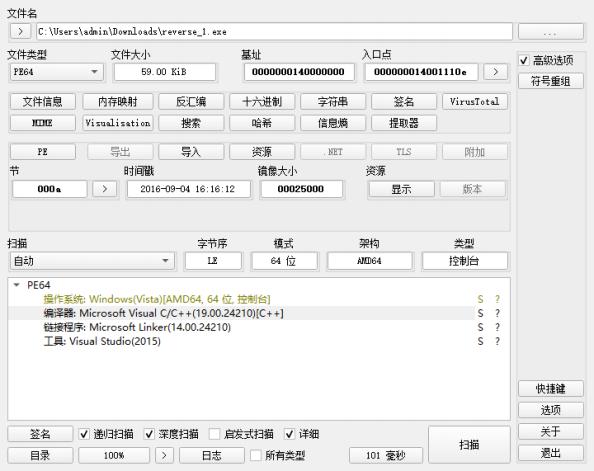This screenshot has height=471, width=594.
Task: Click the ellipsis browse file button
Action: pyautogui.click(x=550, y=31)
